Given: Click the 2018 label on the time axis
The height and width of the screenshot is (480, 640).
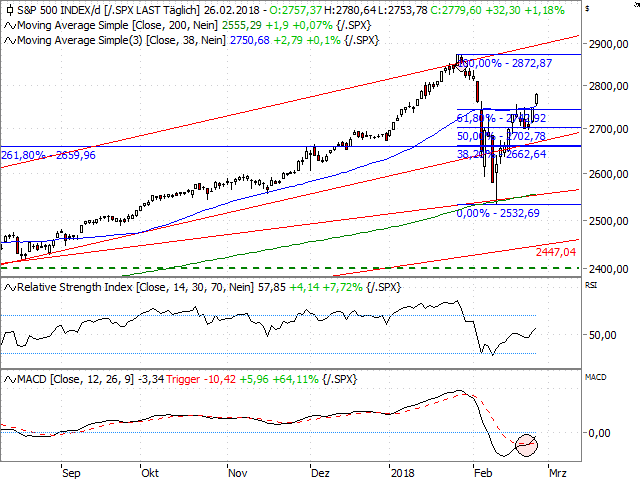Looking at the screenshot, I should 402,473.
